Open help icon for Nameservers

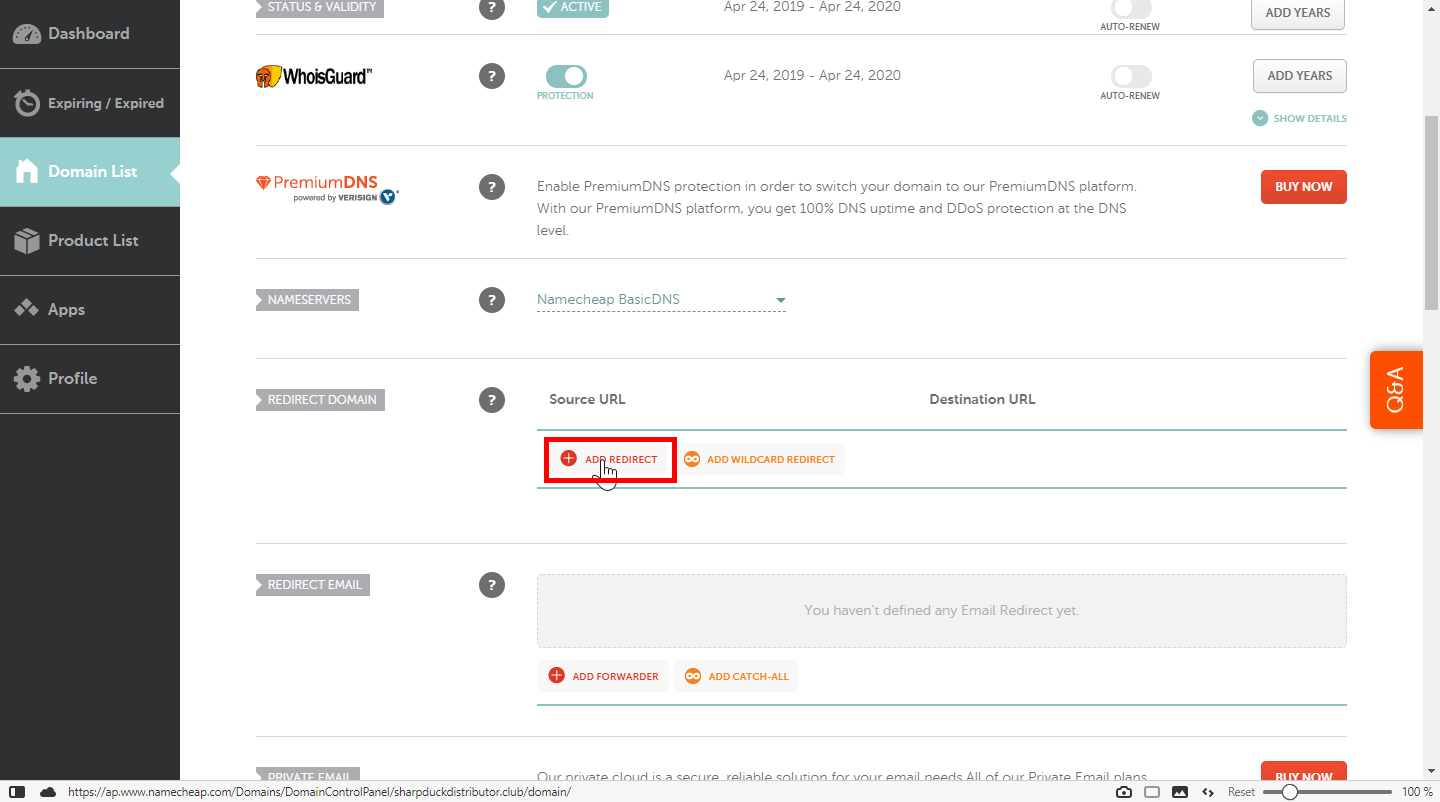491,300
